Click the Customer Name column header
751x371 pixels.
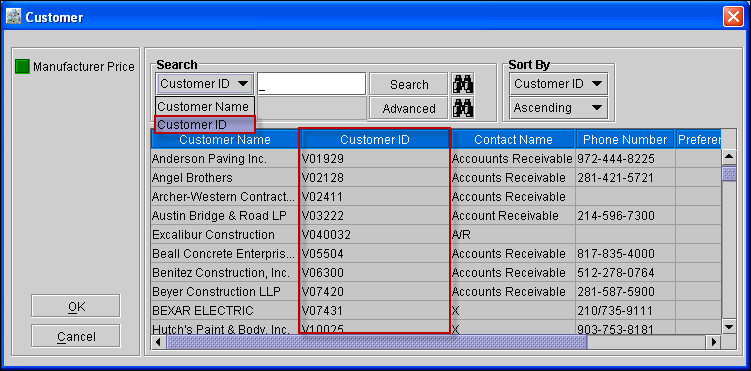tap(225, 139)
